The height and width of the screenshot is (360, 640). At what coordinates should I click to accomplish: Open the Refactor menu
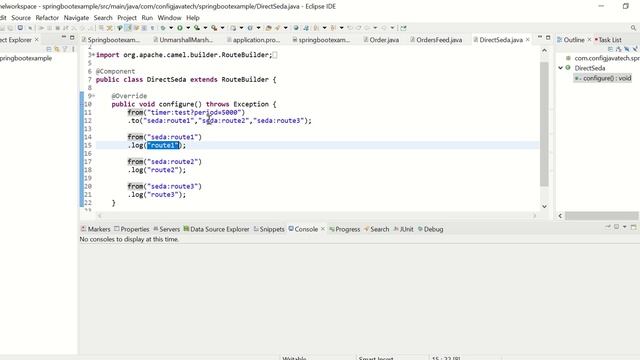pyautogui.click(x=47, y=18)
